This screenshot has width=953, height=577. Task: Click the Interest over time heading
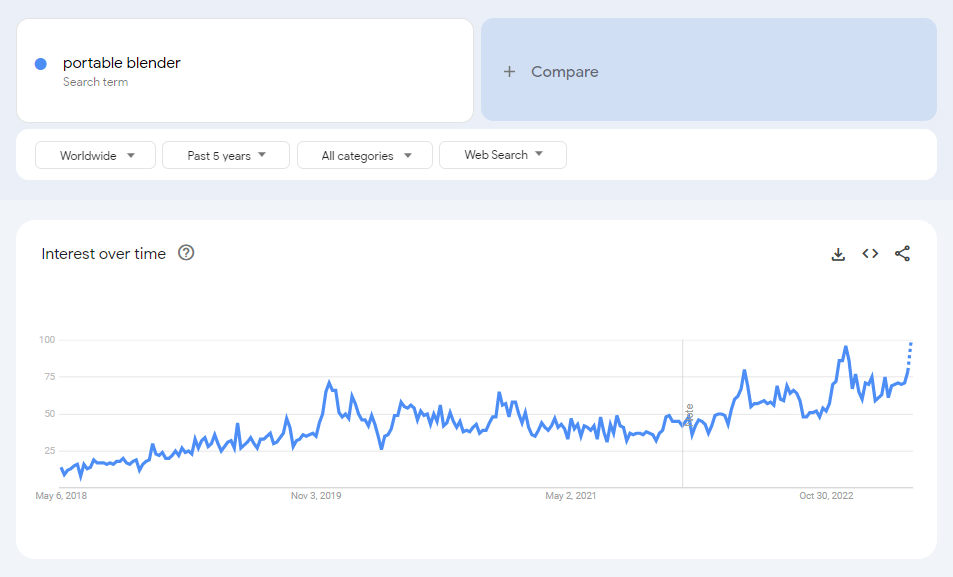click(x=103, y=254)
